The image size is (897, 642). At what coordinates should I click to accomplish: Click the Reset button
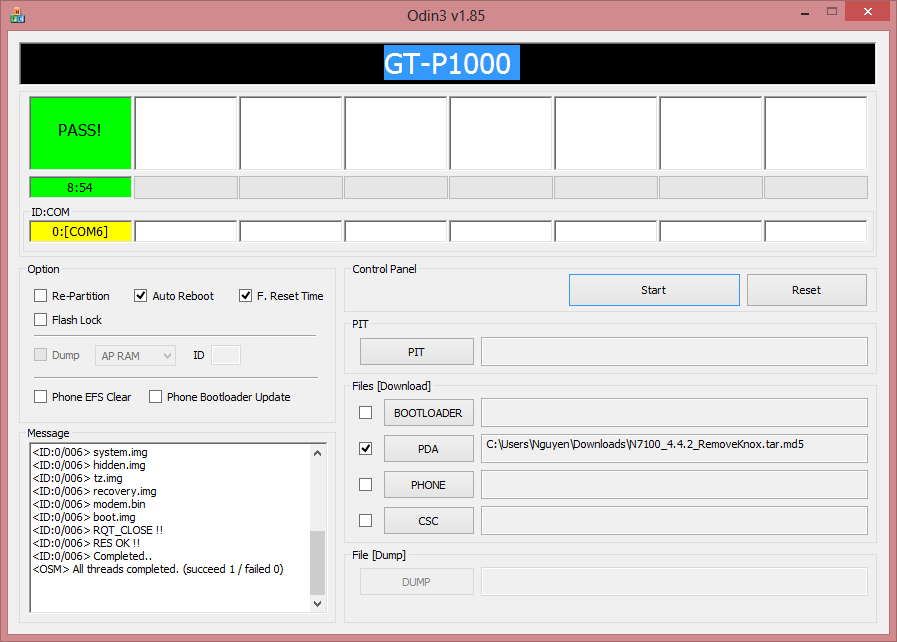(807, 290)
